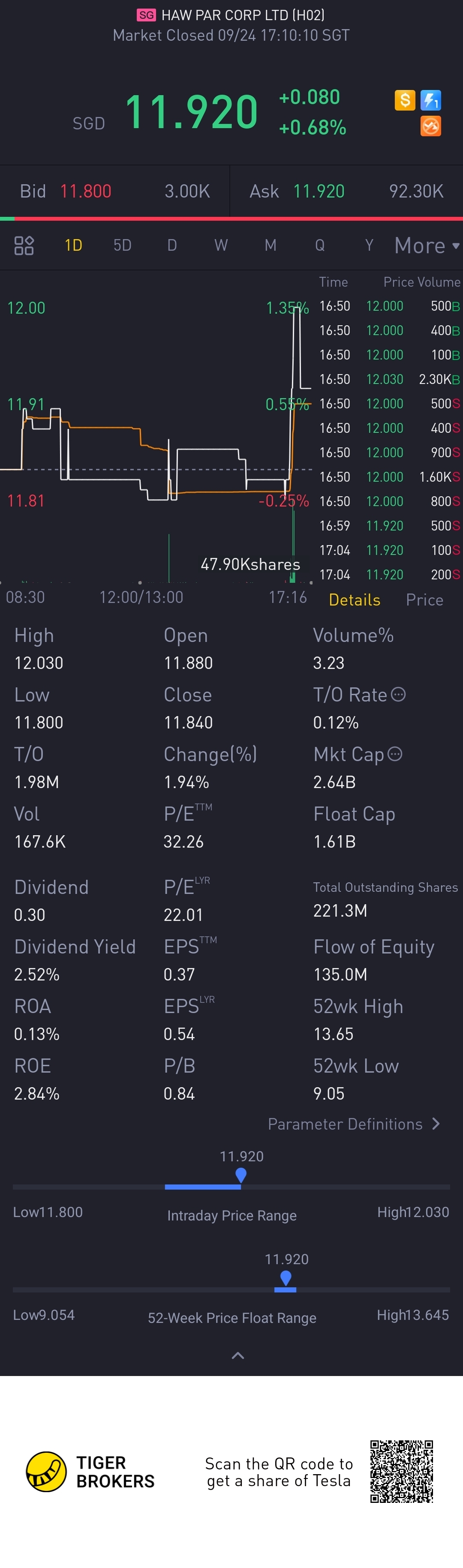Click info icon next to T/O Rate

[398, 695]
